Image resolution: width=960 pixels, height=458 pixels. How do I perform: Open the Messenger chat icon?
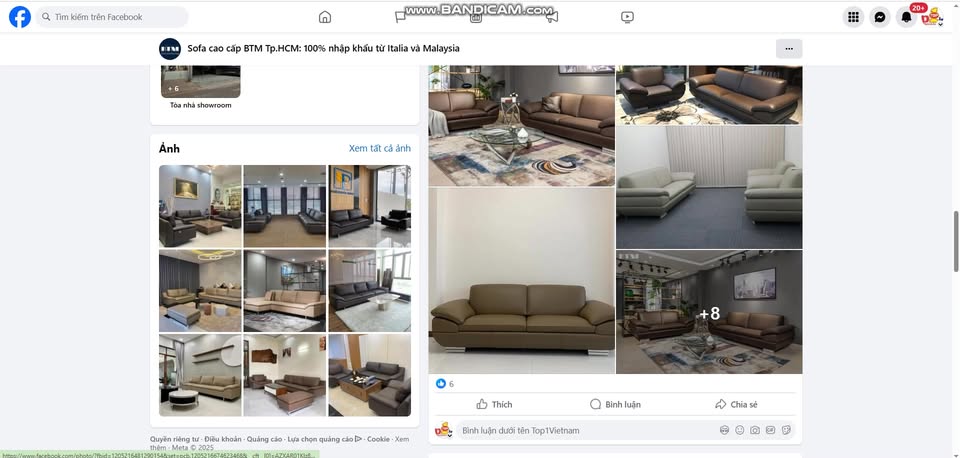[x=880, y=17]
